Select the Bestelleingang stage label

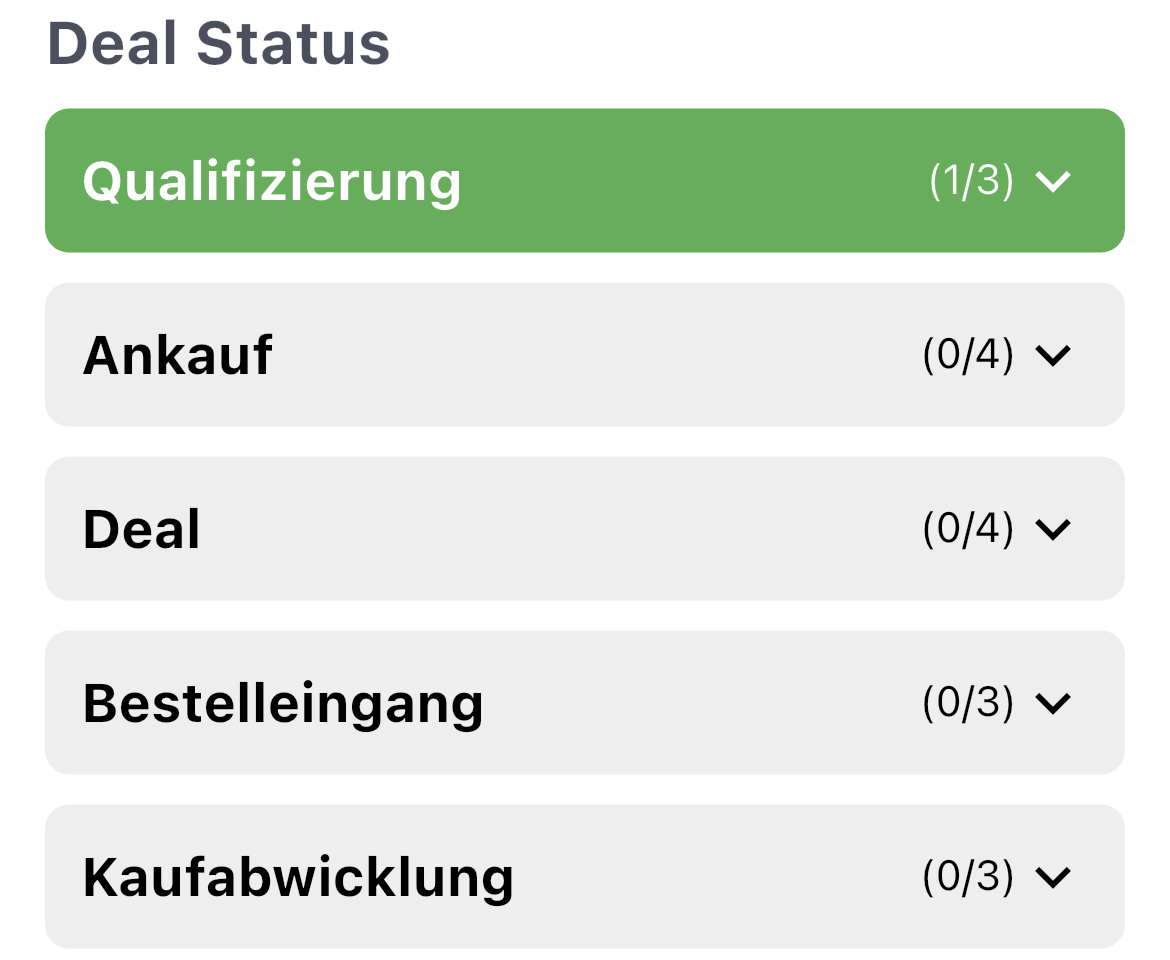[283, 703]
